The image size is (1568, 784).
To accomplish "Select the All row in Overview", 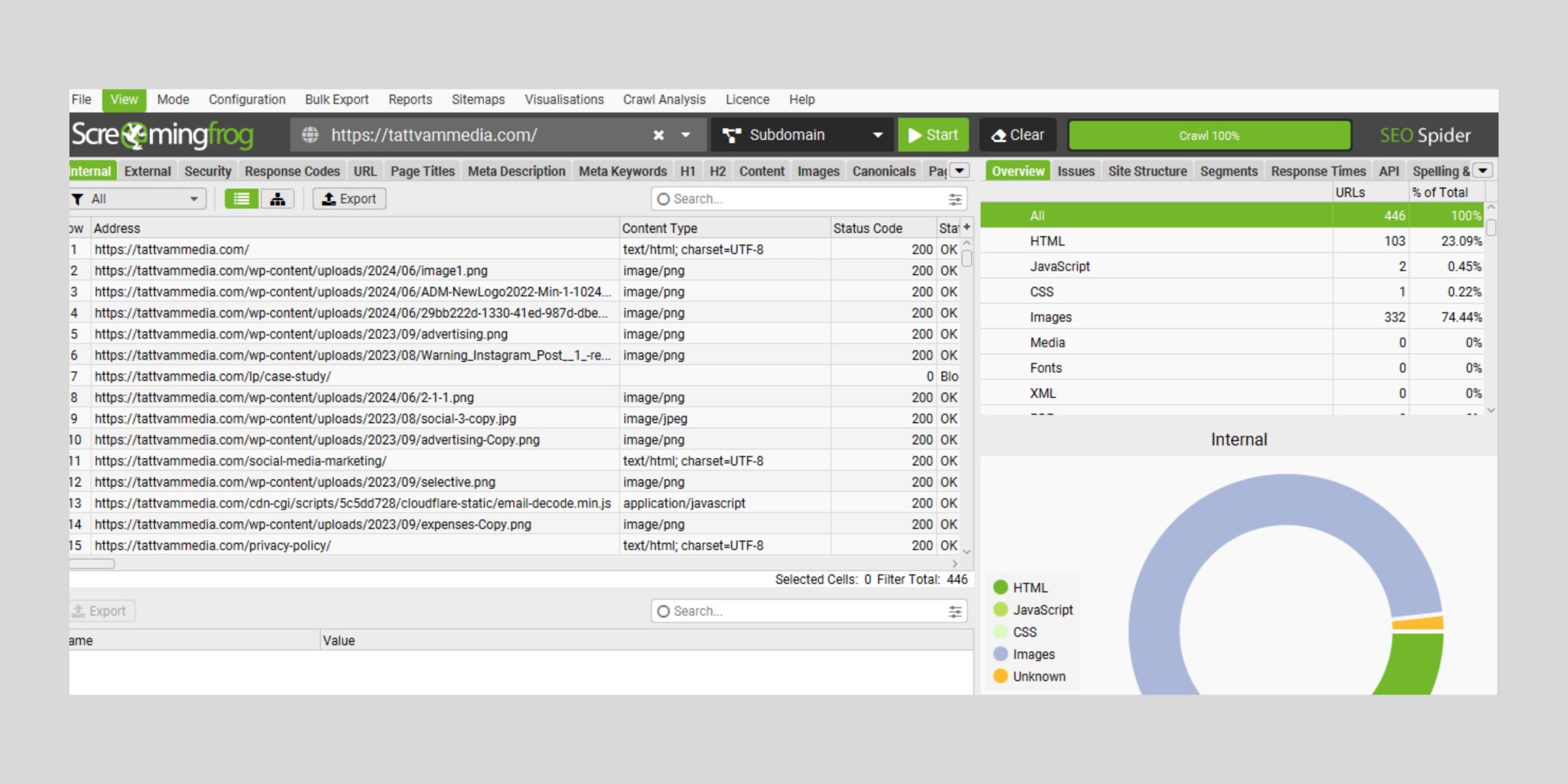I will coord(1232,216).
